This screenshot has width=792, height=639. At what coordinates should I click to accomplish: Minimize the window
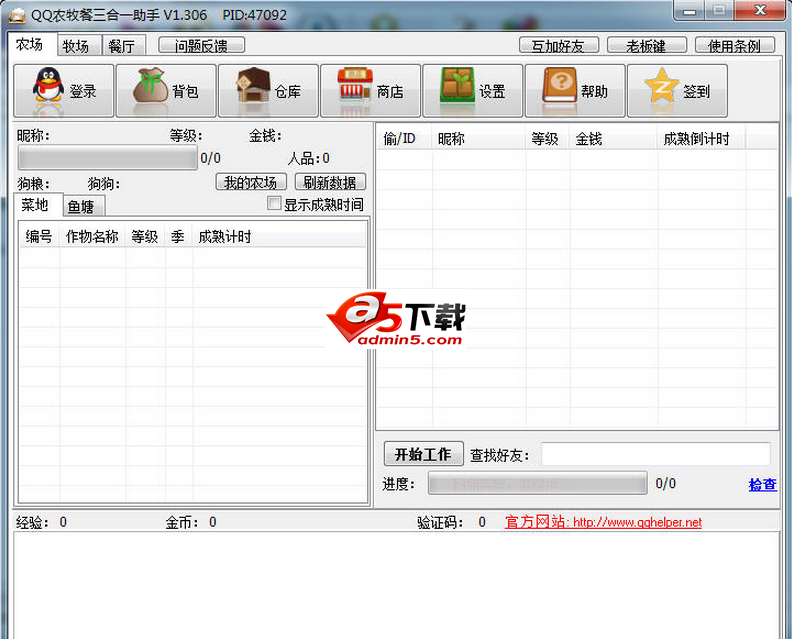[690, 11]
